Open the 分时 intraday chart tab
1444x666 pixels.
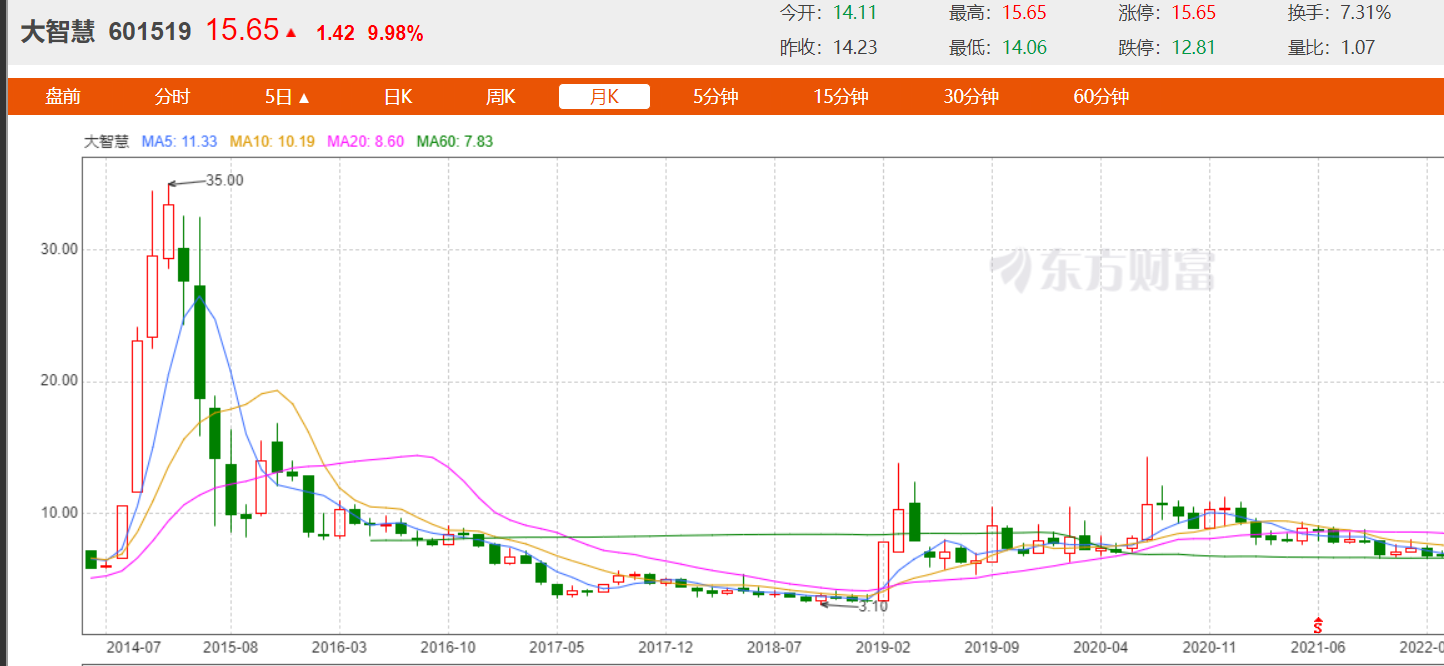click(172, 97)
